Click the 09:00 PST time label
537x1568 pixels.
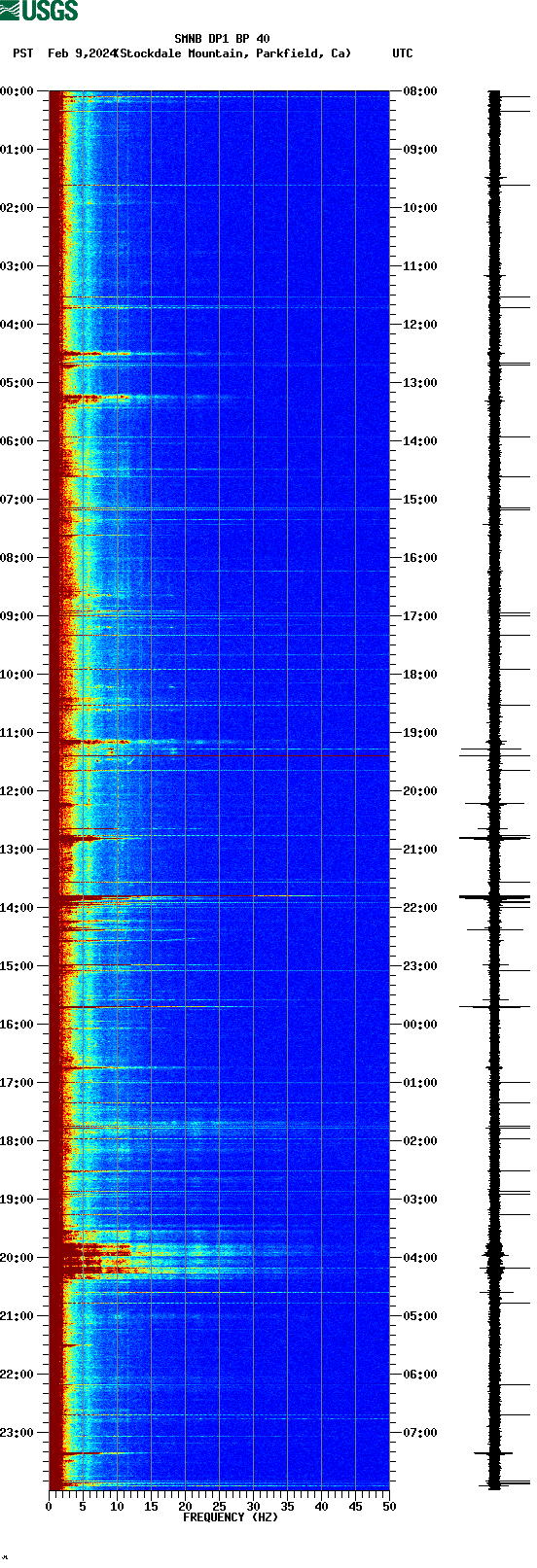pos(18,616)
